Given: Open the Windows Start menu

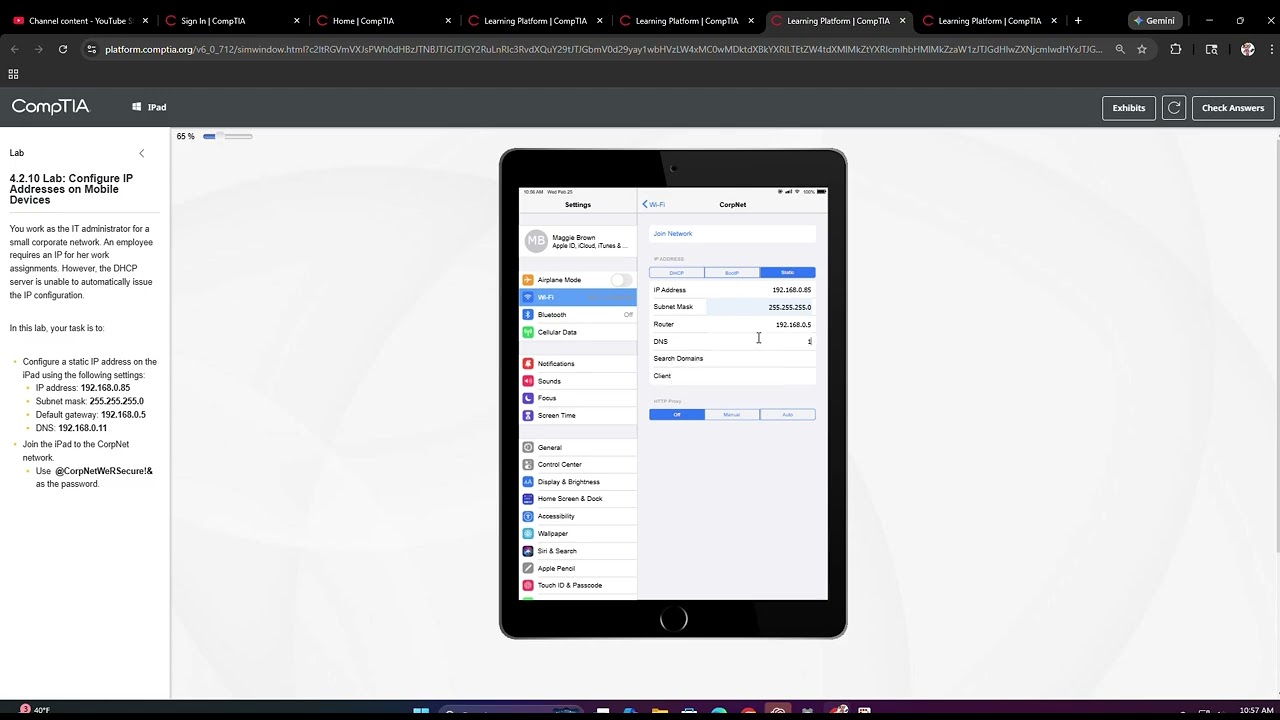Looking at the screenshot, I should [x=421, y=711].
